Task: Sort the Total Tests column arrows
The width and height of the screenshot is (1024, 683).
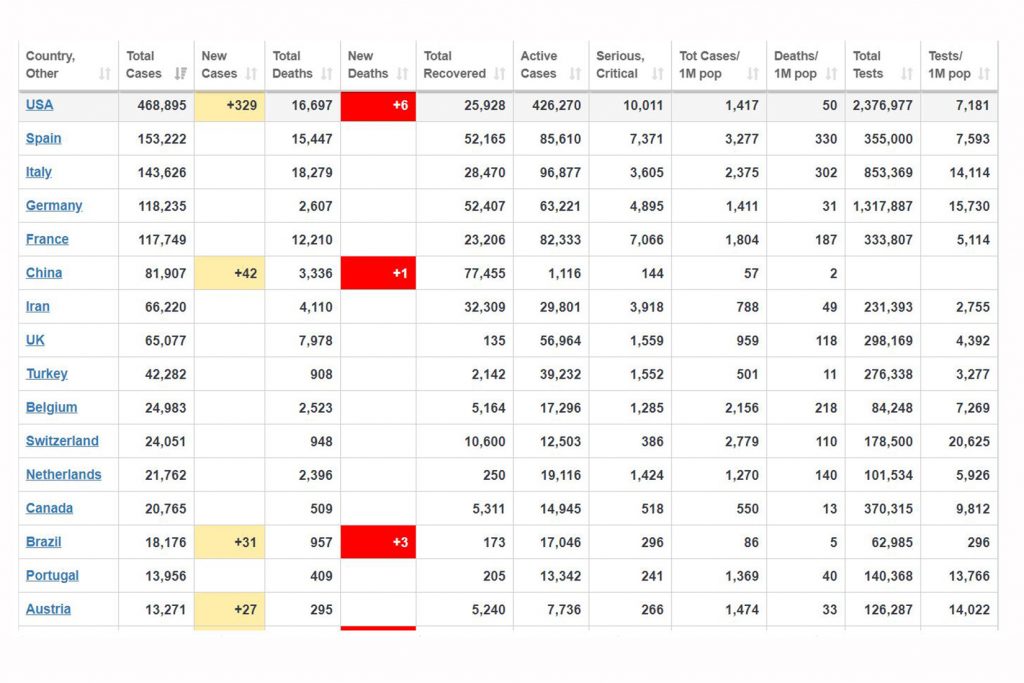Action: pyautogui.click(x=907, y=74)
